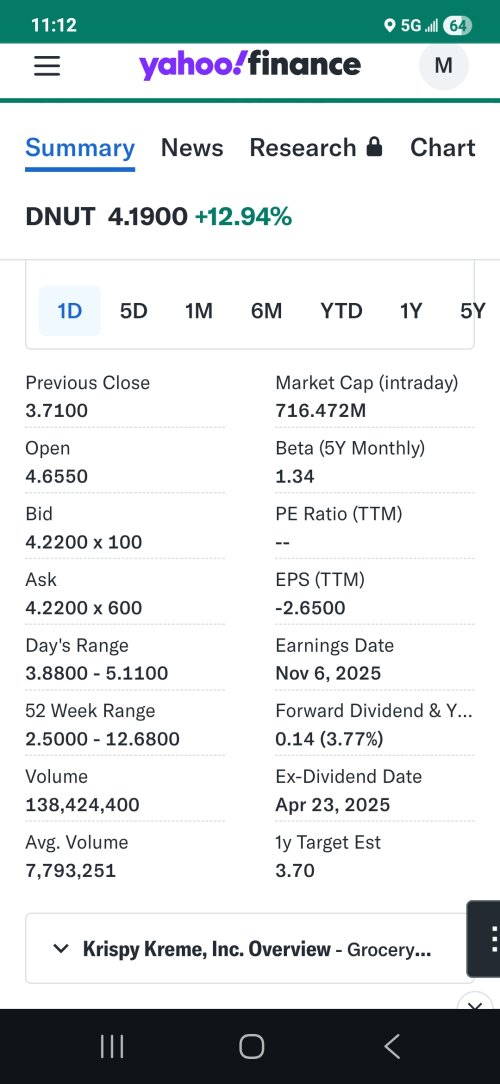Open the M profile avatar
This screenshot has width=500, height=1084.
(x=443, y=66)
